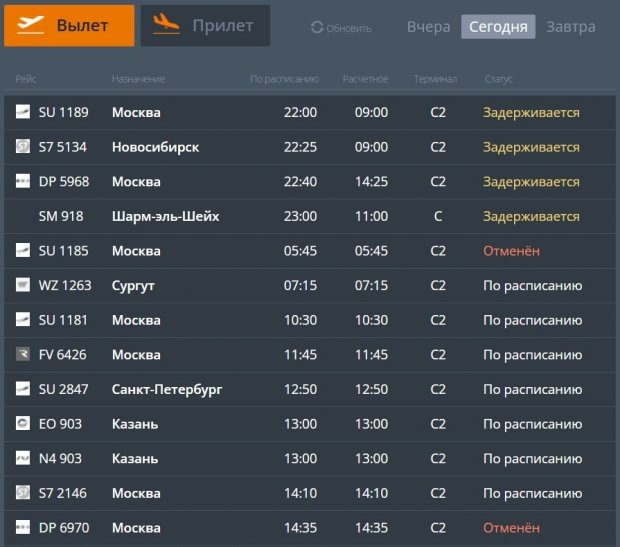Click По расписанию status of WZ 1263

pyautogui.click(x=533, y=286)
